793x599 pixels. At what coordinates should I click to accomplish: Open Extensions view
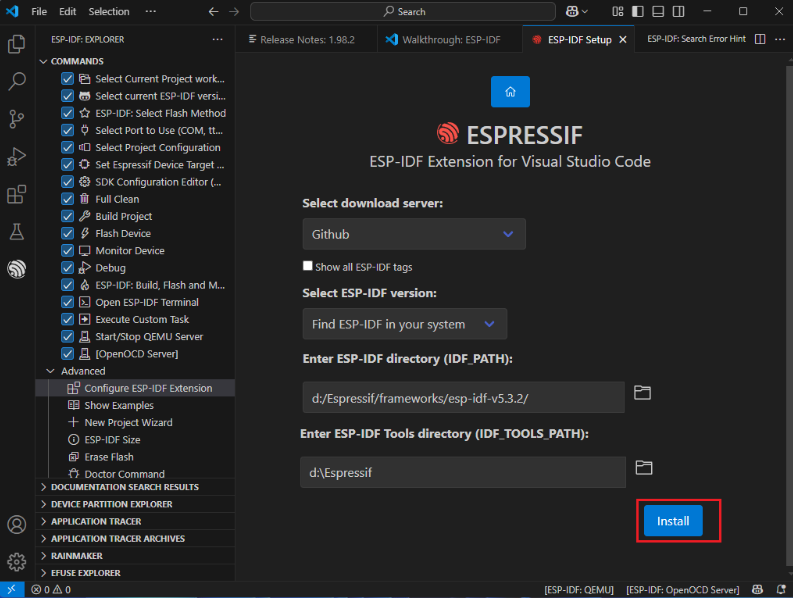tap(17, 194)
